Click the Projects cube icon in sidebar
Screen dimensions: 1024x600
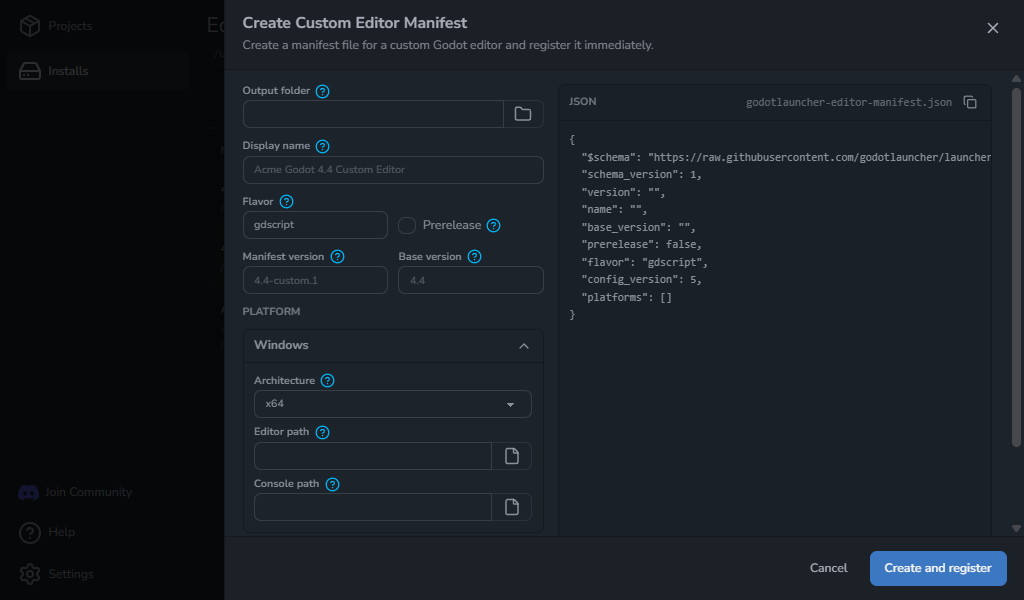point(29,26)
